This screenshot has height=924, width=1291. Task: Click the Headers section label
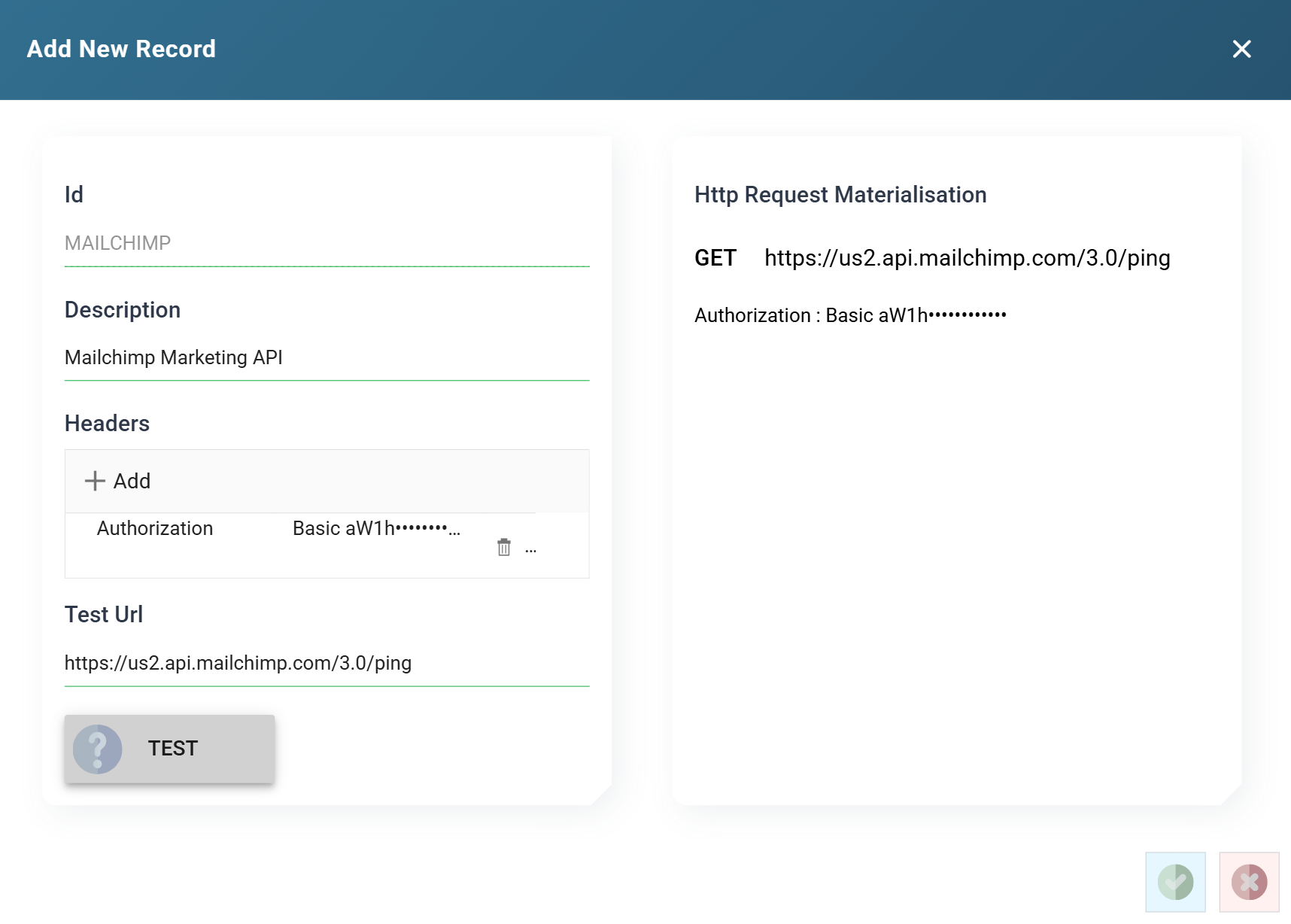pos(107,424)
